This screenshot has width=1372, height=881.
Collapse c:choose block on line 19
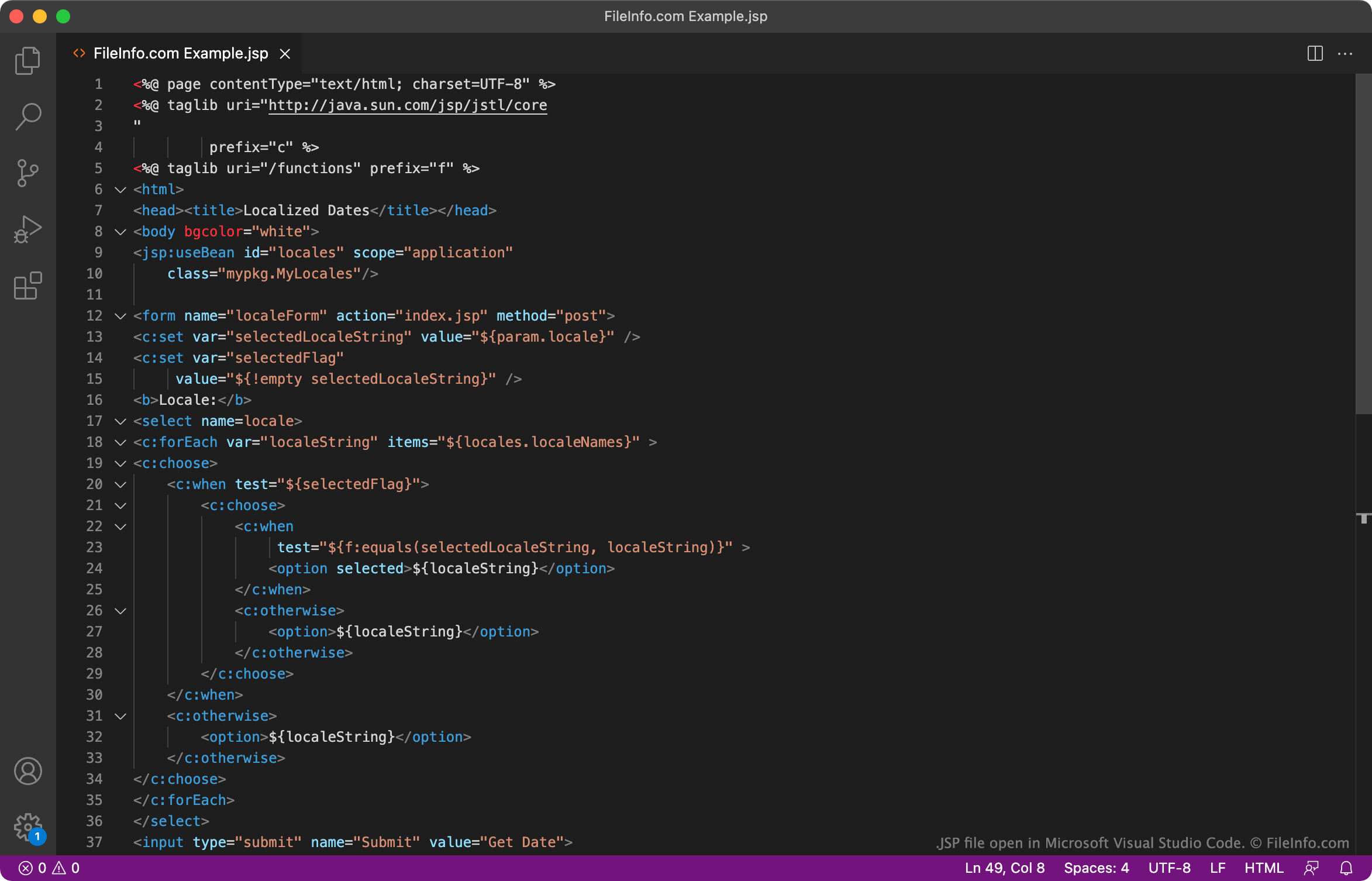coord(120,463)
